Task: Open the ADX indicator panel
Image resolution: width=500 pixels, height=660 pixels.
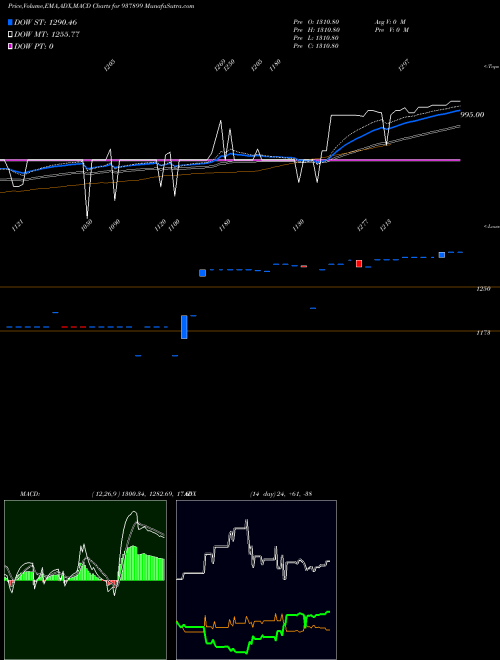Action: click(256, 580)
